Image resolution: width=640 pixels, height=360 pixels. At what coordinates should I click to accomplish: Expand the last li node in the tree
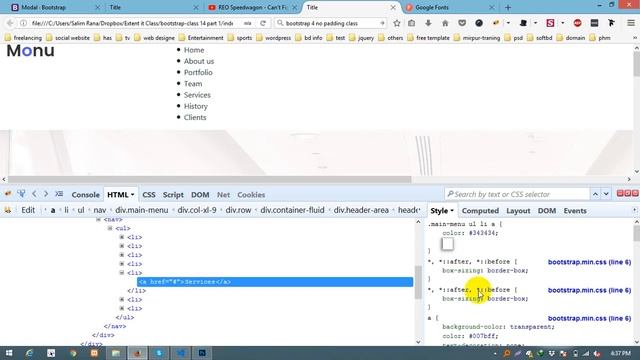(x=122, y=309)
